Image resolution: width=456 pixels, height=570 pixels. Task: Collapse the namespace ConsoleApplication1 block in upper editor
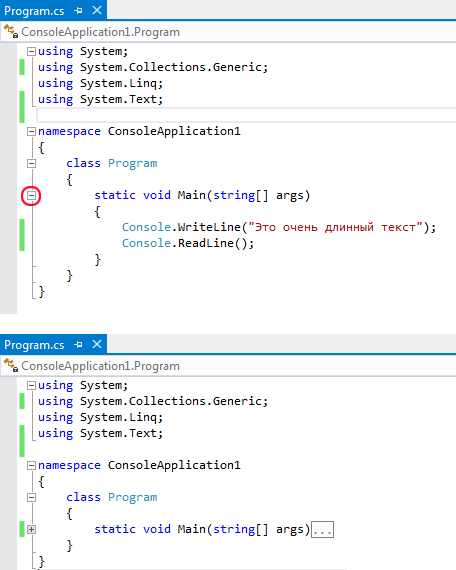pyautogui.click(x=32, y=131)
